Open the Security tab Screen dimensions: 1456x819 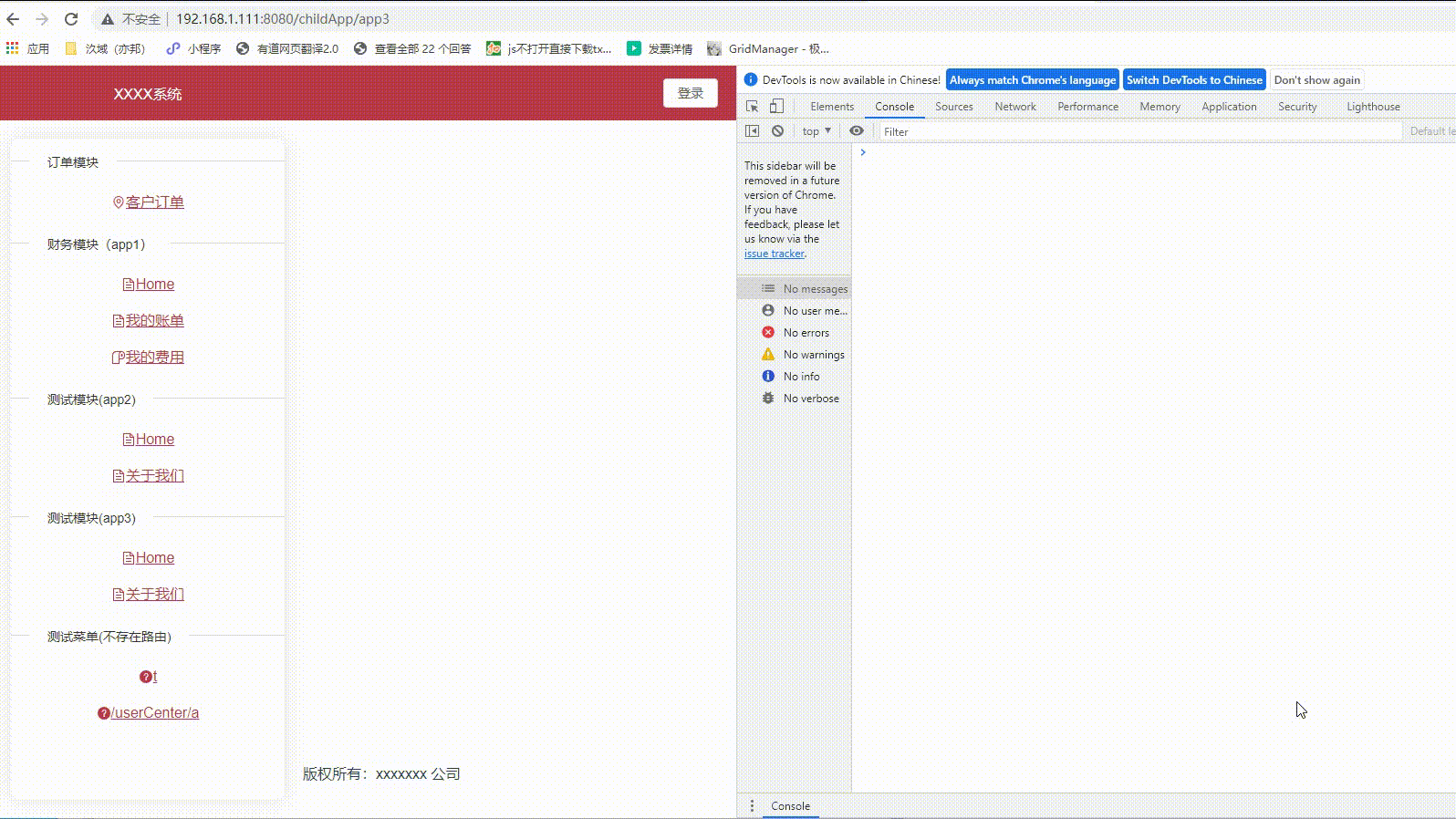click(1297, 107)
